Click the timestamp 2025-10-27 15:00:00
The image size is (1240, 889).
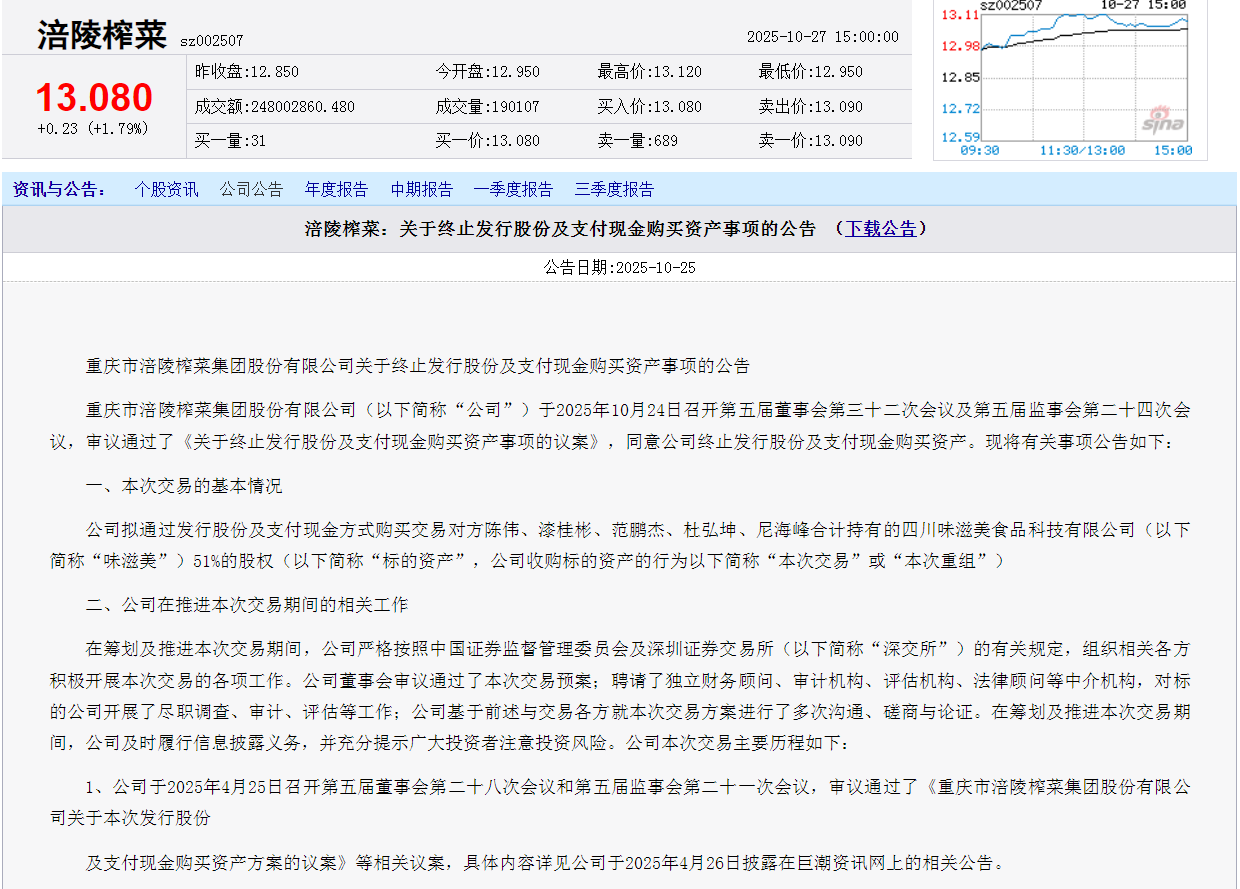click(x=825, y=35)
